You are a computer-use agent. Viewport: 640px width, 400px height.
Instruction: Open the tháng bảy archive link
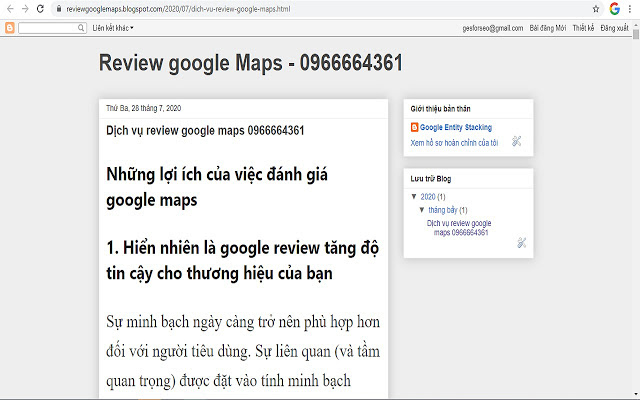pyautogui.click(x=443, y=210)
